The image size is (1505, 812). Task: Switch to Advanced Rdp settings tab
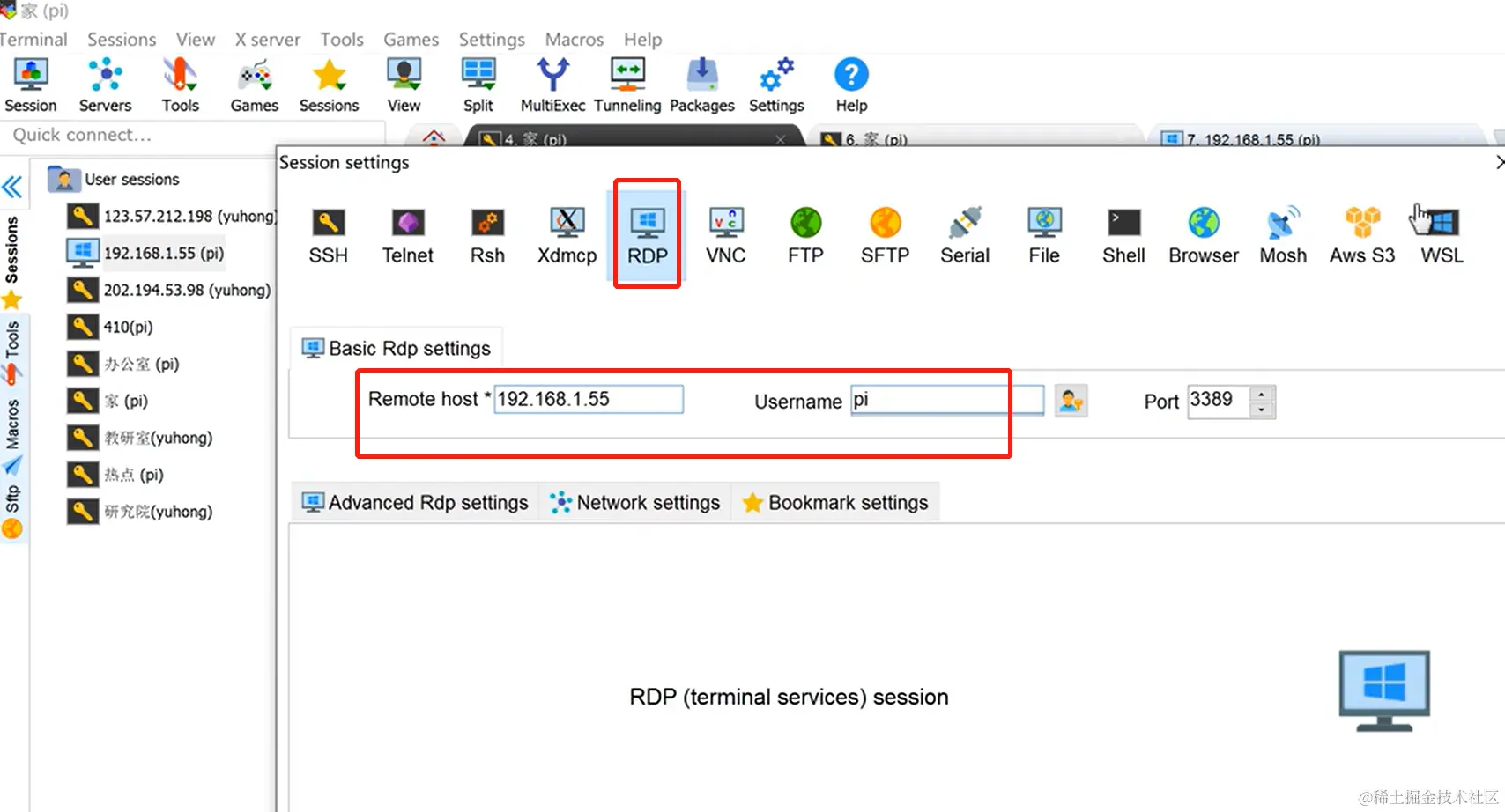415,502
